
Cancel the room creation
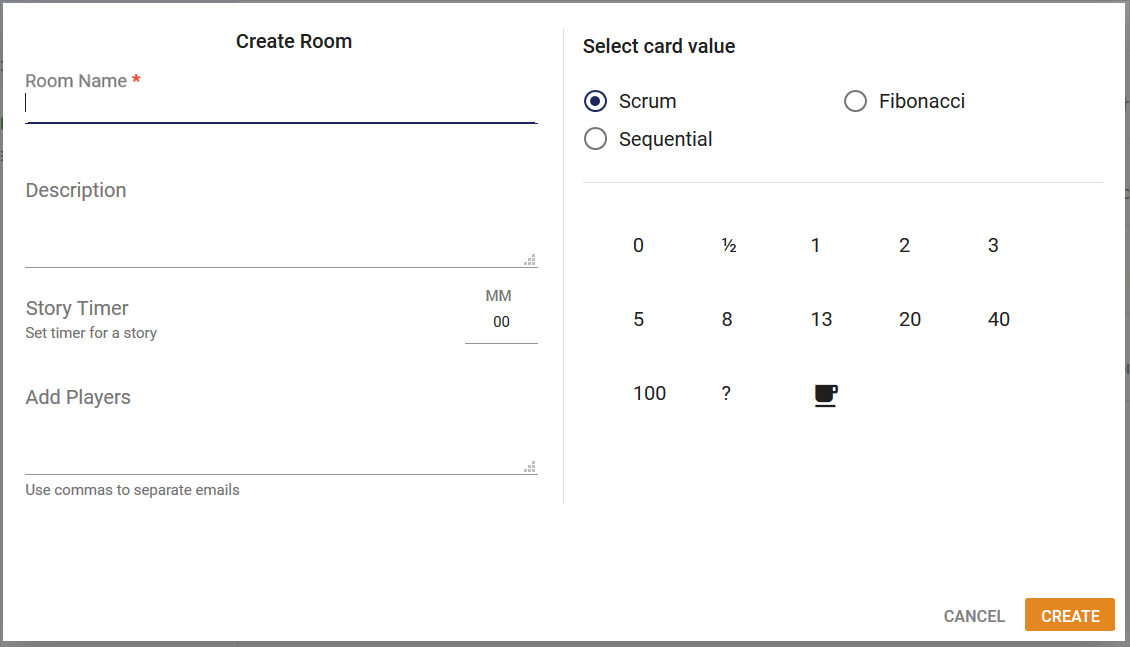point(974,616)
